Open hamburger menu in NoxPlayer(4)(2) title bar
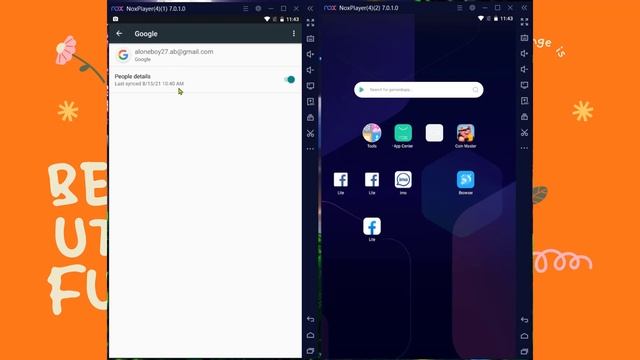 (459, 8)
